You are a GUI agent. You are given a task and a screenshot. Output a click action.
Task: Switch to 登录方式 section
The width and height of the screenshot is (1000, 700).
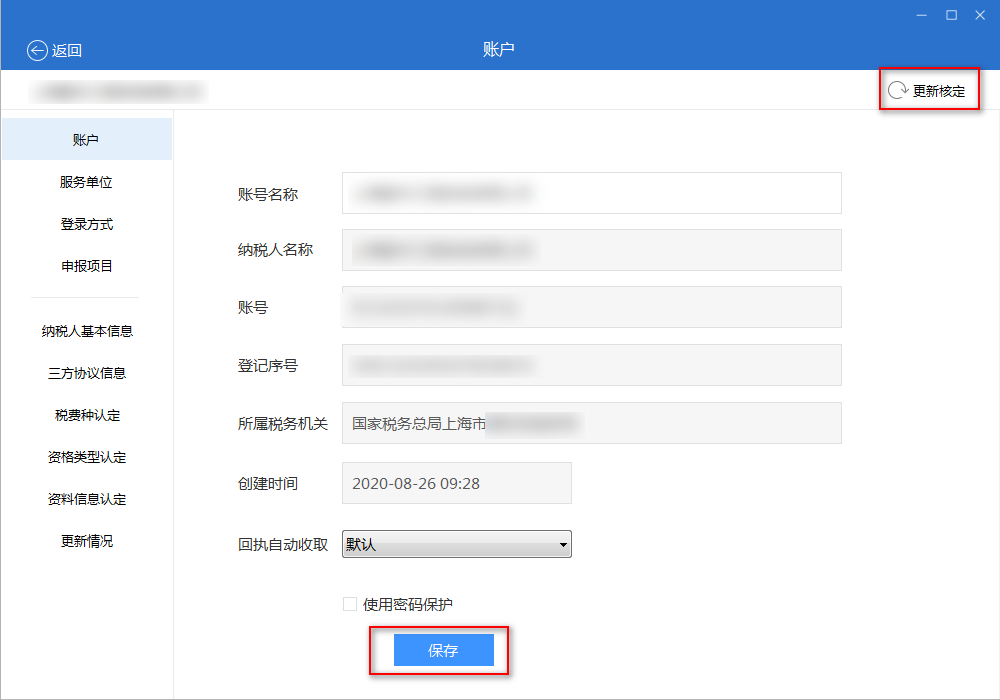[86, 224]
